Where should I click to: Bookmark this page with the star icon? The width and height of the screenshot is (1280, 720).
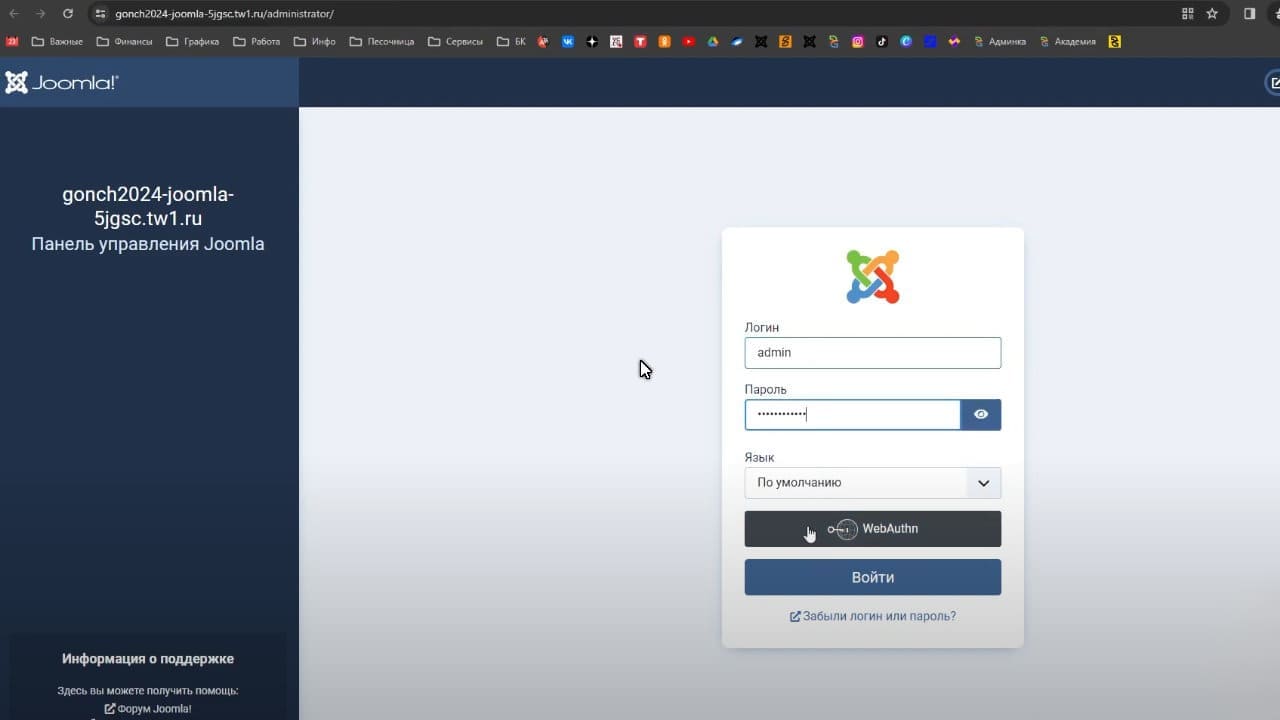(x=1212, y=14)
